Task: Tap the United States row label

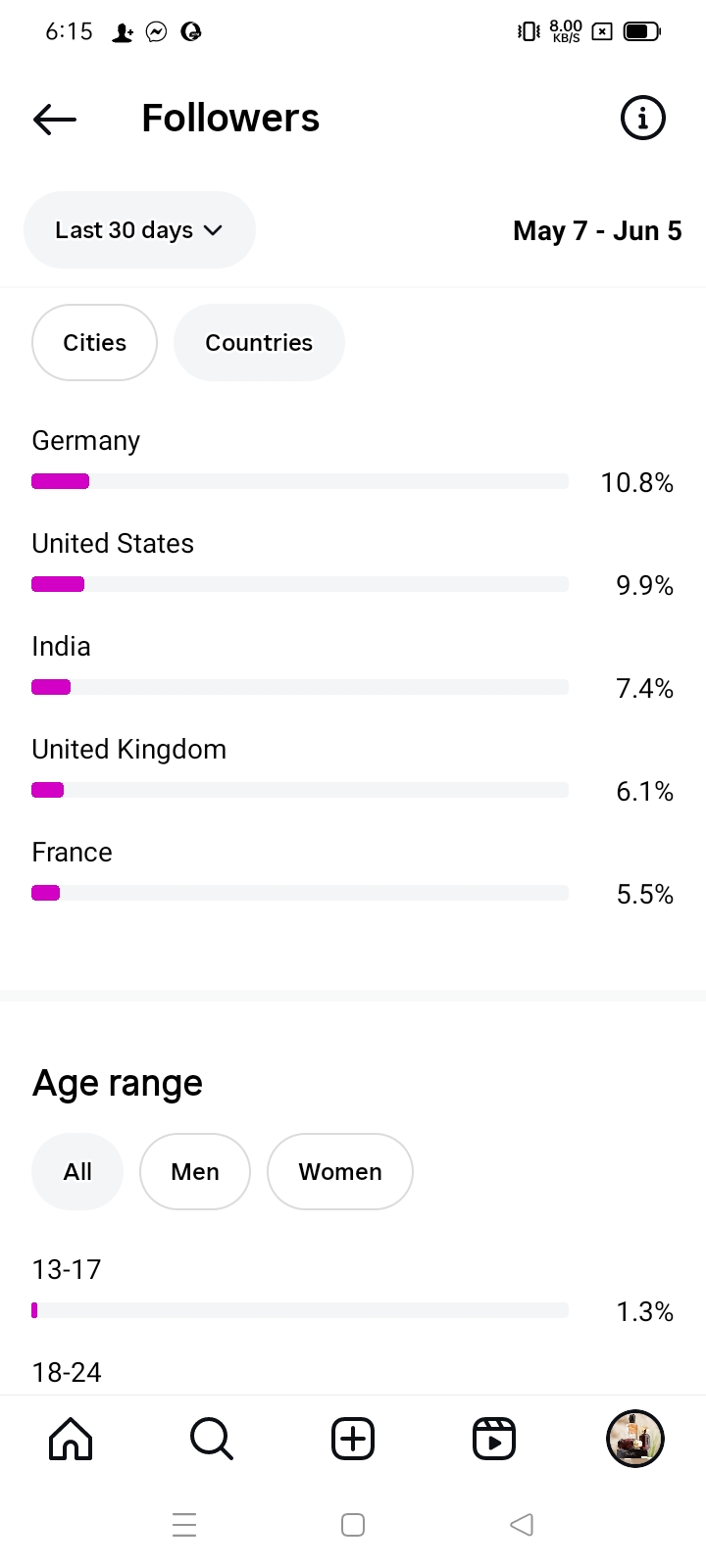Action: point(113,544)
